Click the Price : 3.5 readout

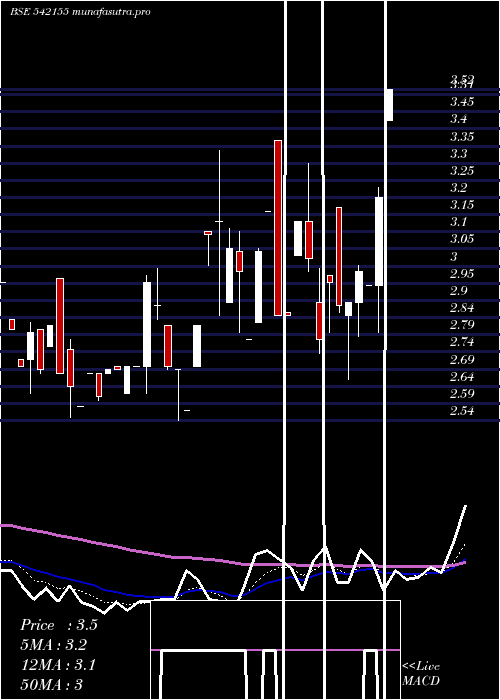58,625
